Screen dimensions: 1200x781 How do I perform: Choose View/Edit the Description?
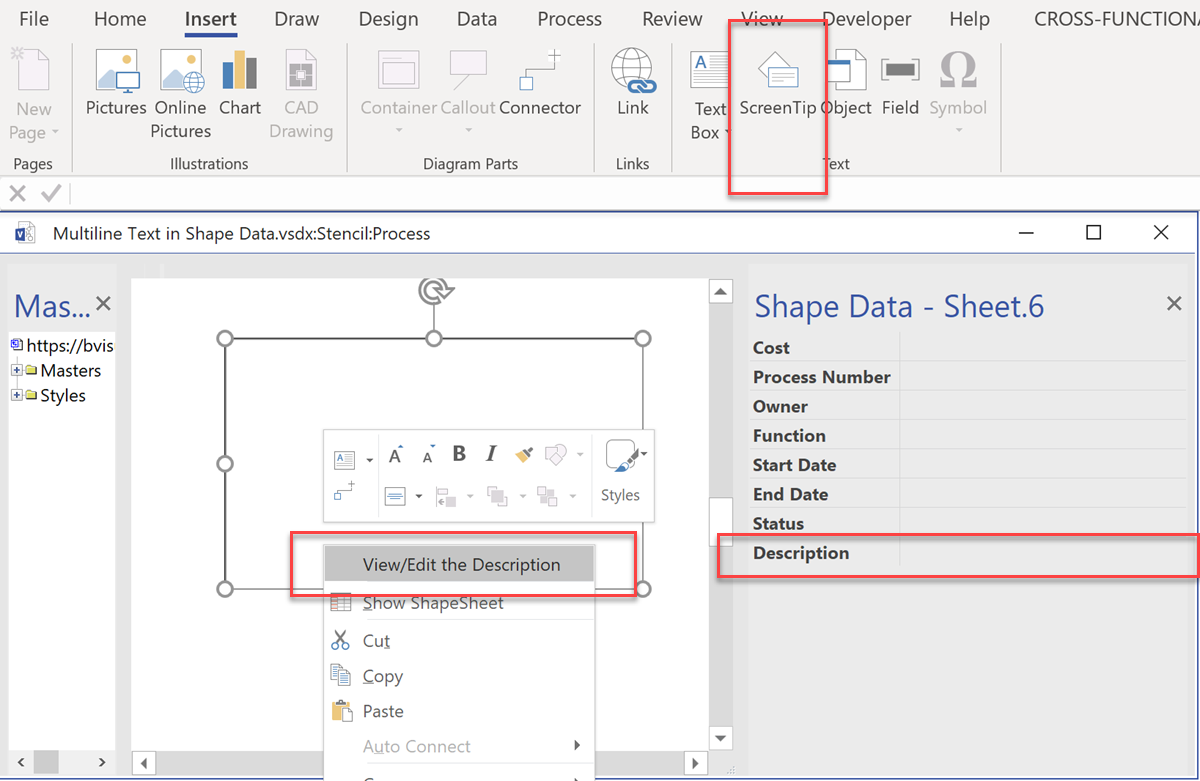click(x=461, y=564)
